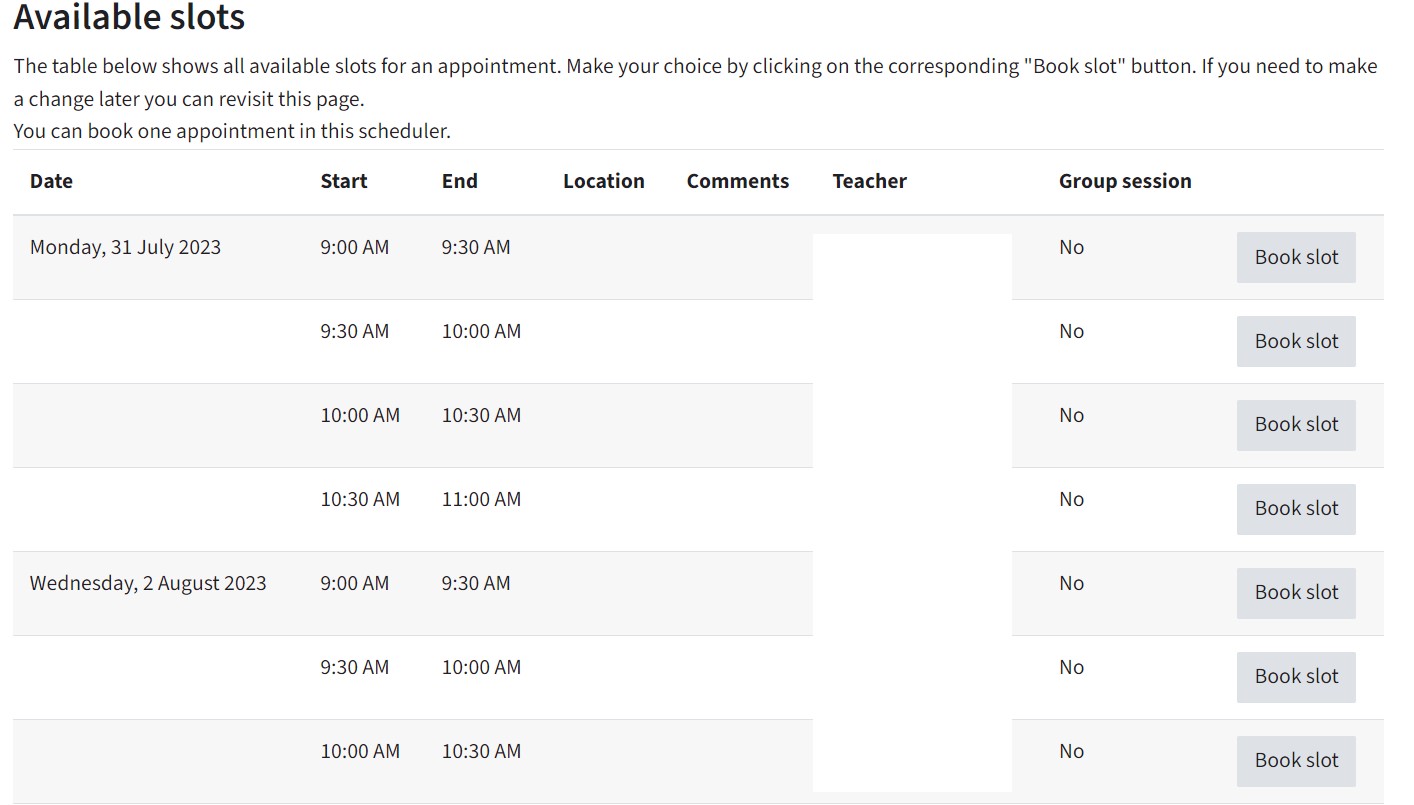Book the Monday 10:30 AM to 11:00 AM slot
1414x805 pixels.
click(1296, 509)
